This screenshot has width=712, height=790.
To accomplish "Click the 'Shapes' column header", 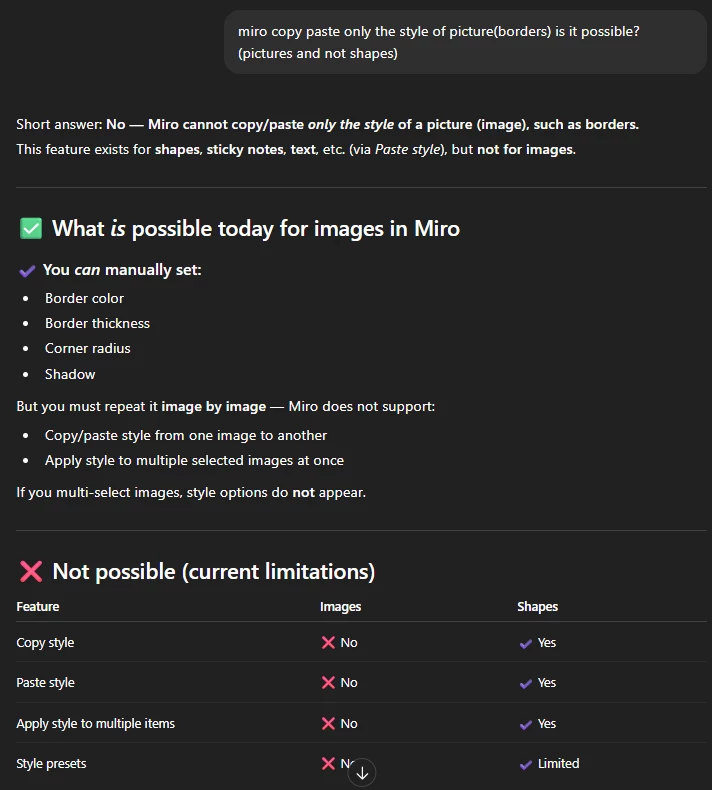I will click(538, 607).
